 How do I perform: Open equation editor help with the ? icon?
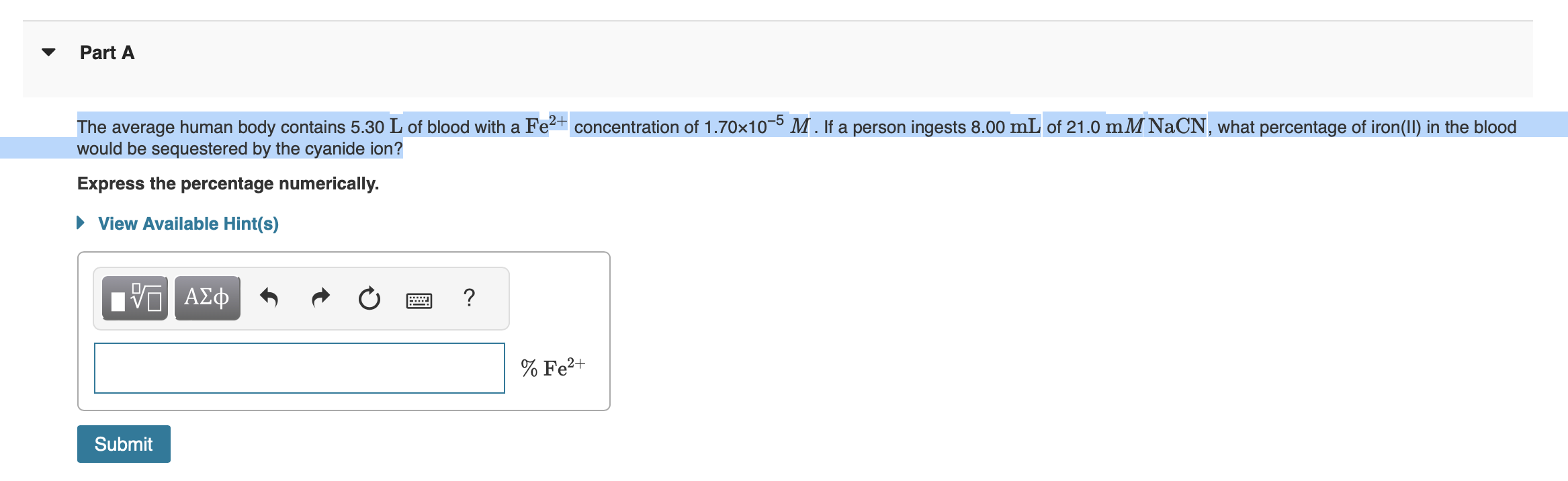tap(469, 298)
